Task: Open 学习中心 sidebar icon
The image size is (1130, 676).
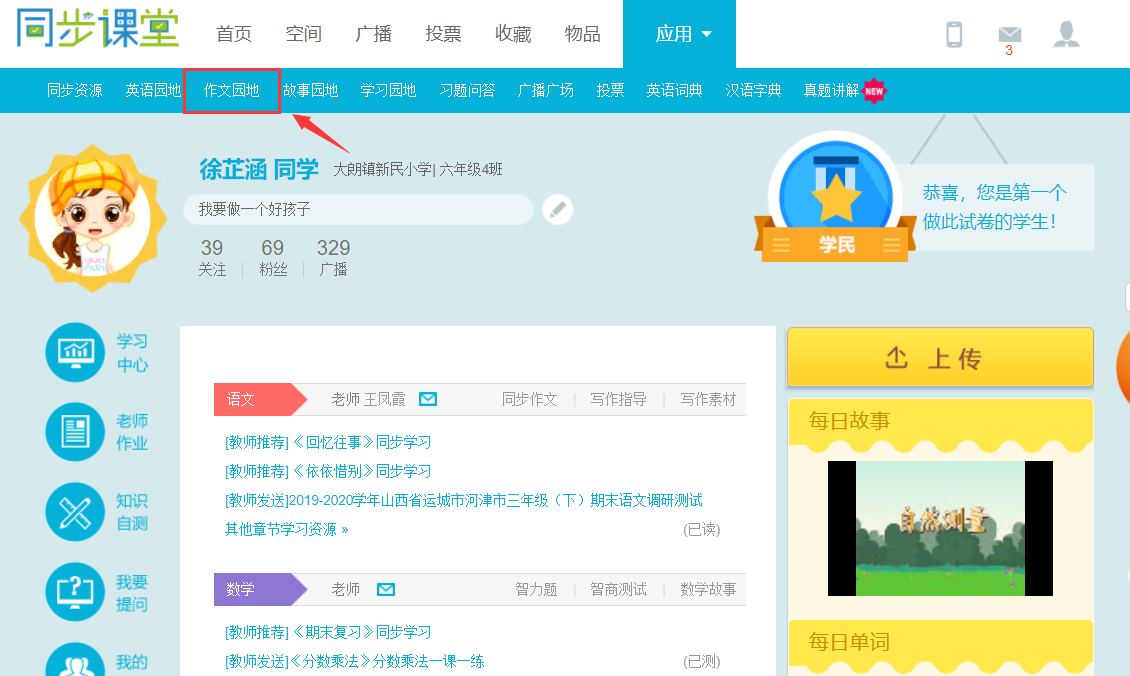Action: click(75, 352)
